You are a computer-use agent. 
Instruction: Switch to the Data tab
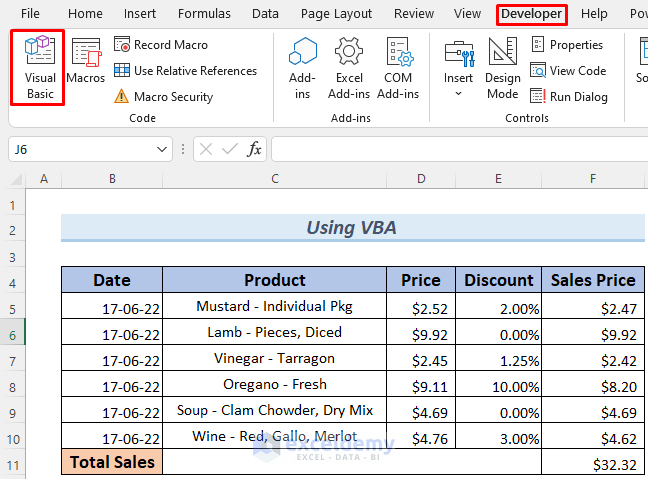[x=265, y=14]
